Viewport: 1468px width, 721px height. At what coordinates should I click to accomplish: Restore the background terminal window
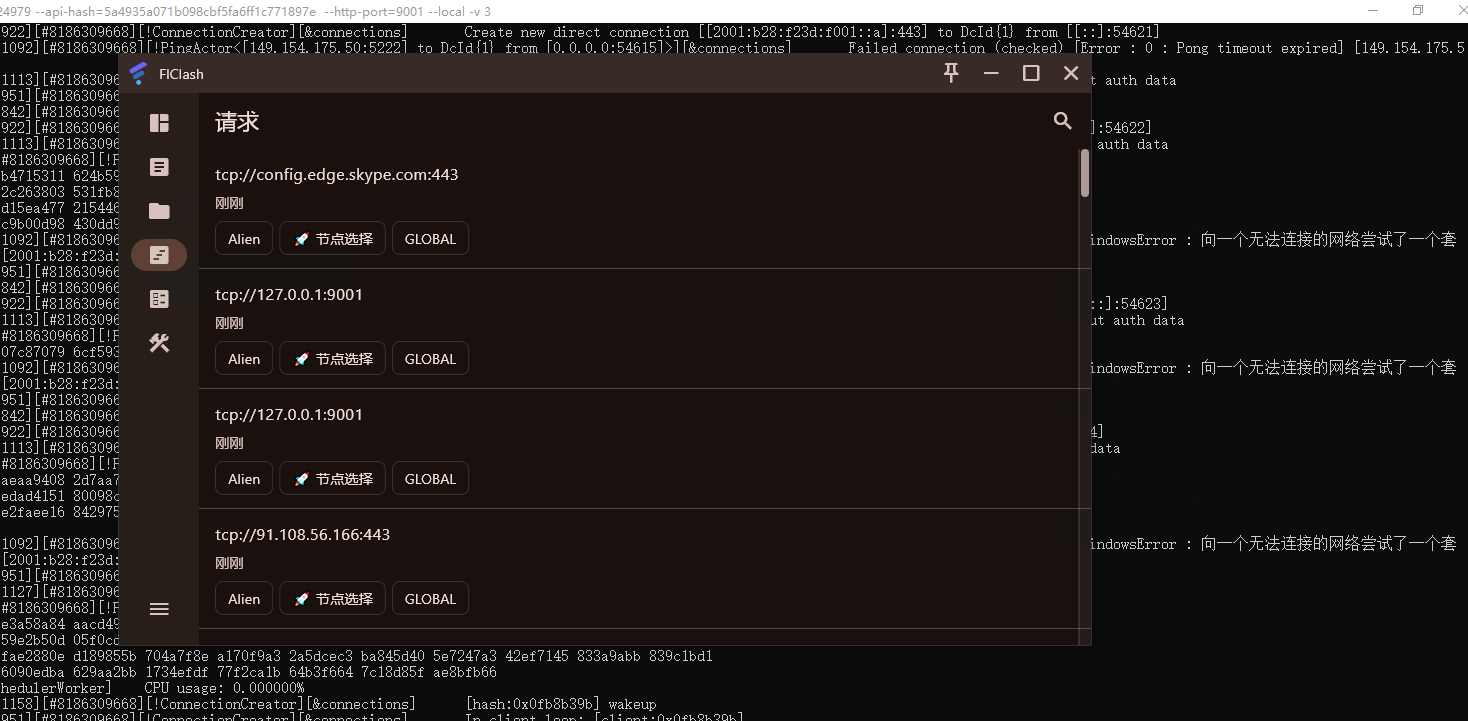pos(1417,10)
